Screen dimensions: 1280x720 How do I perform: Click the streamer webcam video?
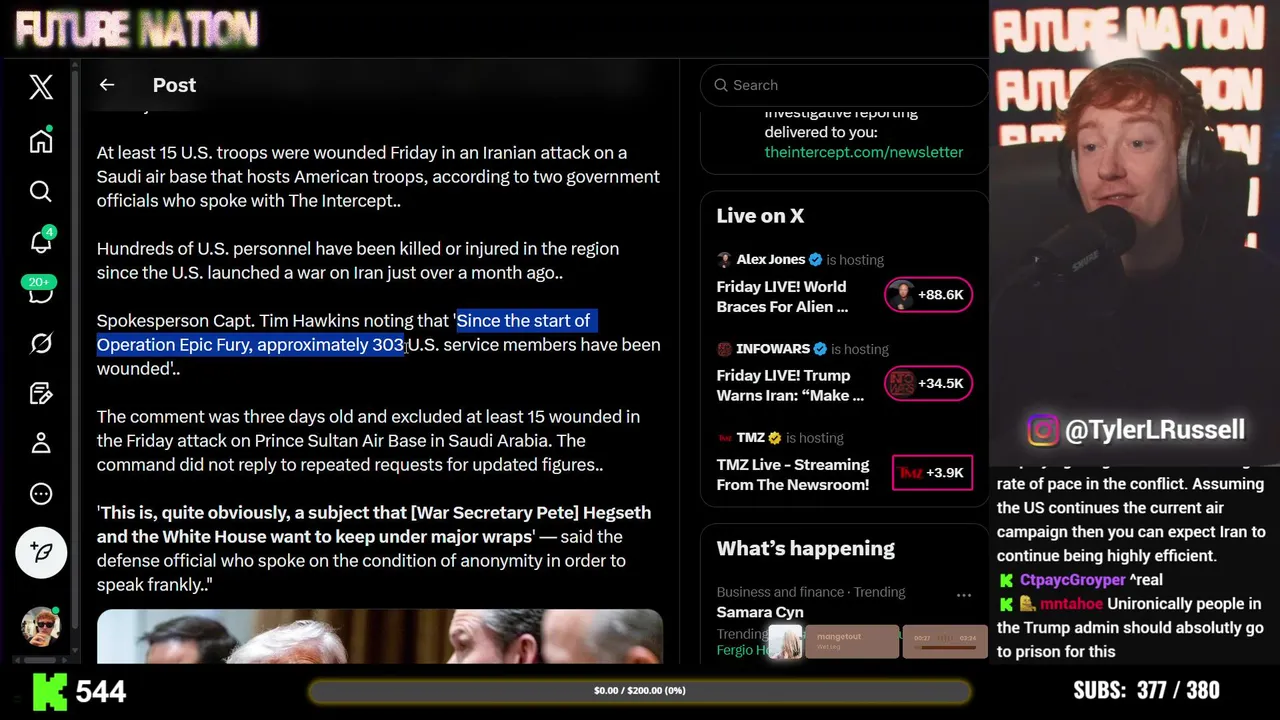tap(1134, 232)
